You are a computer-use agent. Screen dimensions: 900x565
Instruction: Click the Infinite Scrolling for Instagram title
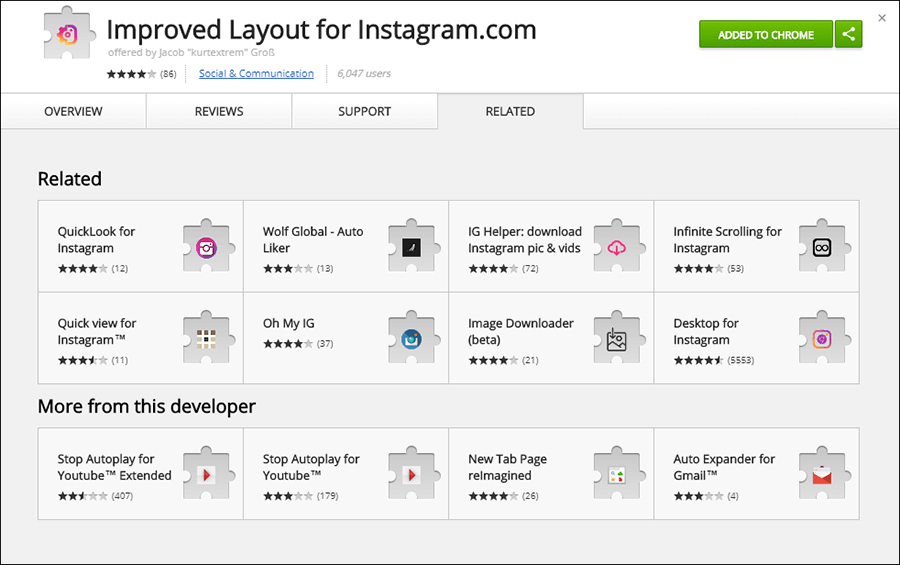(x=727, y=239)
